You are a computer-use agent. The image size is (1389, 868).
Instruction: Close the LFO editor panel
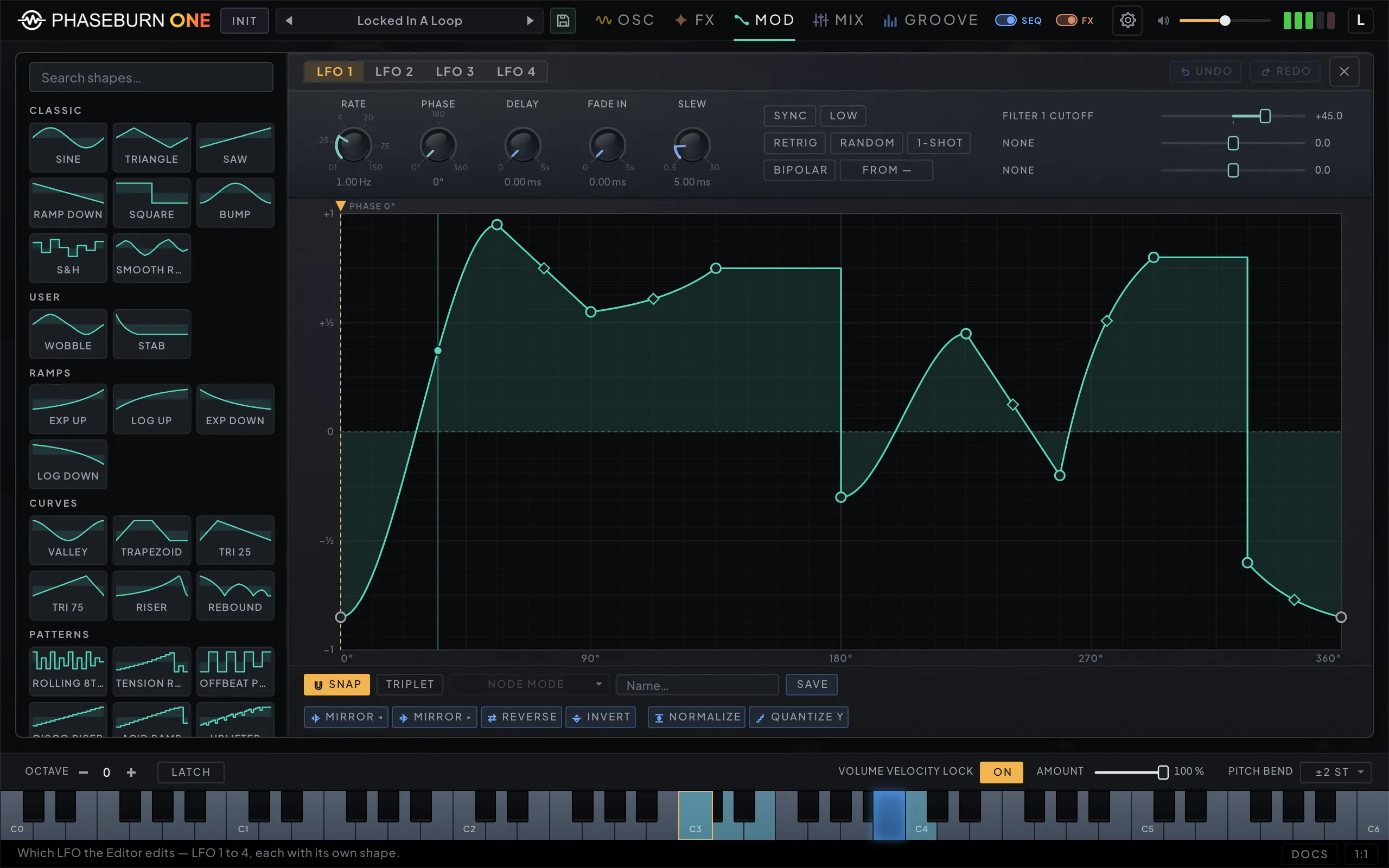pos(1344,71)
